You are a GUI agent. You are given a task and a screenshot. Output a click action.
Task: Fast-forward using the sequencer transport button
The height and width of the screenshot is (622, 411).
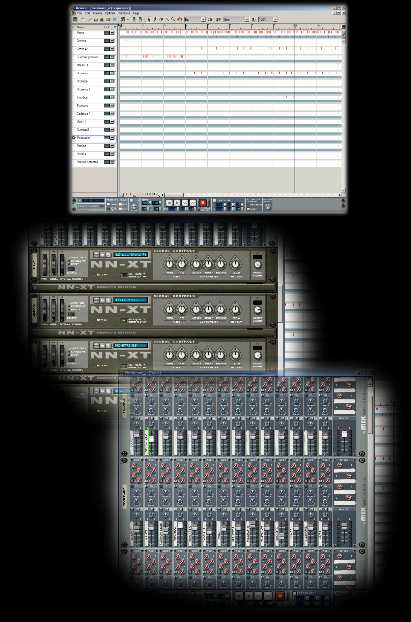pyautogui.click(x=192, y=203)
